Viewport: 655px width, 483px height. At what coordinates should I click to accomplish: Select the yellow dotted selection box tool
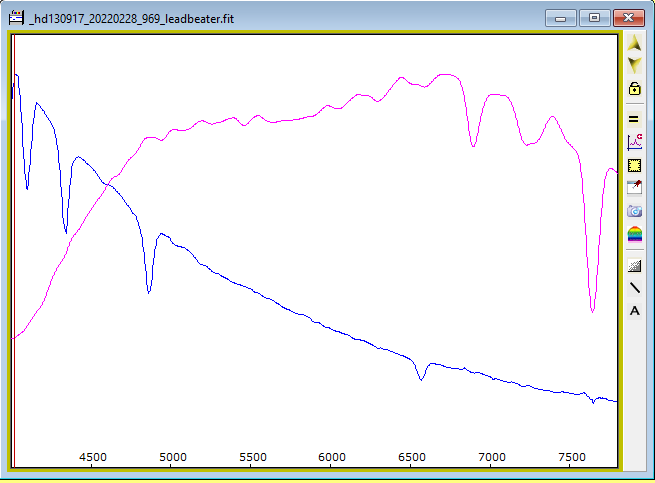[634, 165]
